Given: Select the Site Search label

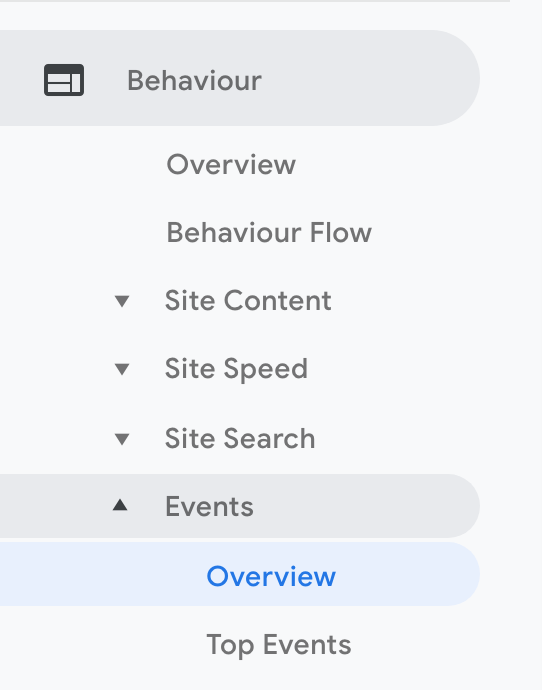Looking at the screenshot, I should tap(240, 438).
